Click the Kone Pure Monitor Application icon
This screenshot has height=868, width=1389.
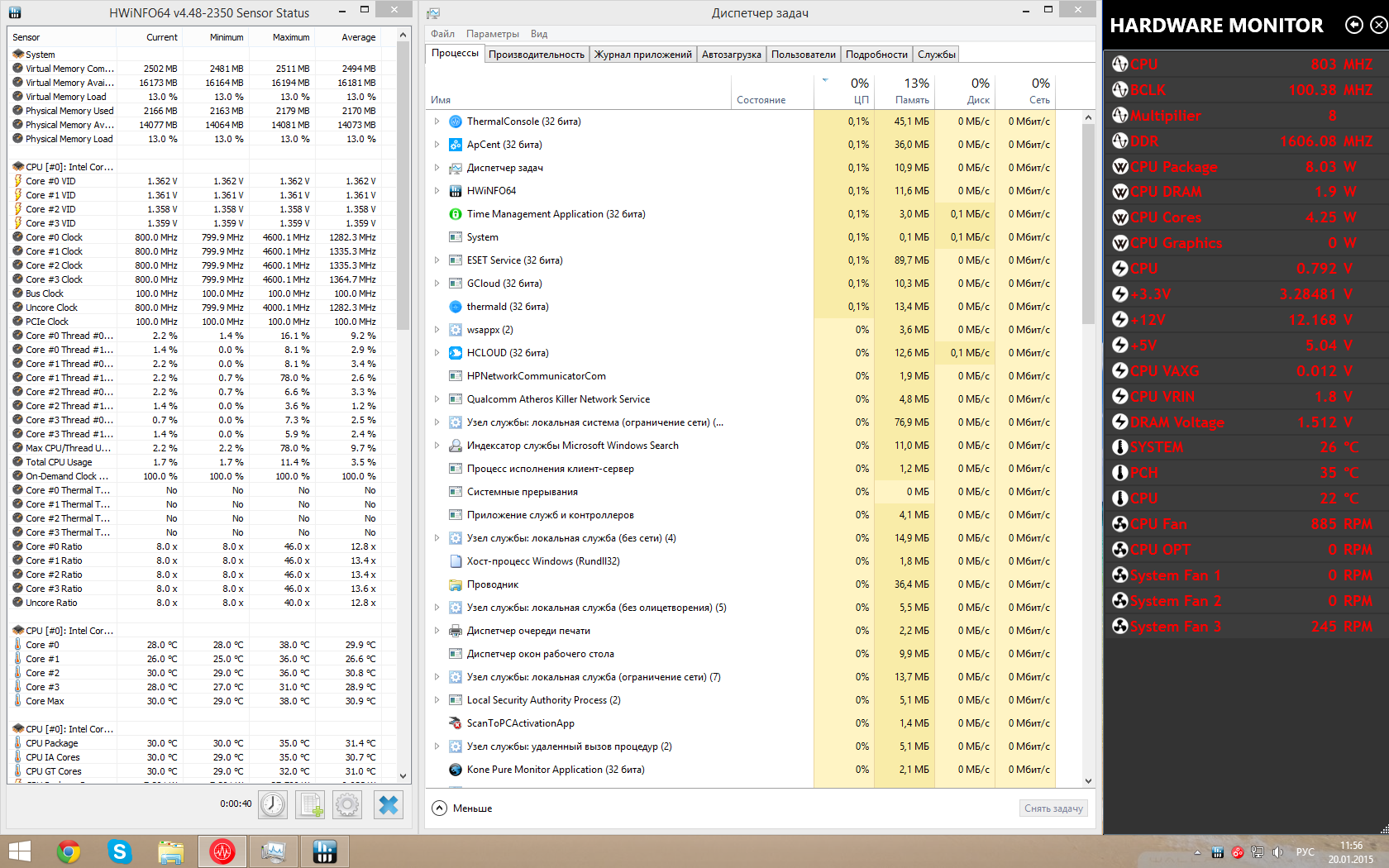[455, 770]
